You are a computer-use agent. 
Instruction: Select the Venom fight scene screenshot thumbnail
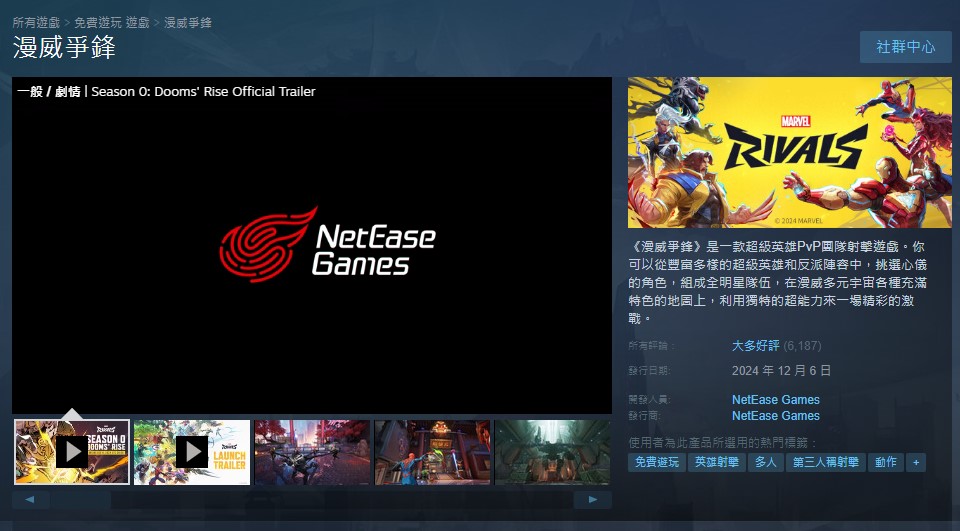pyautogui.click(x=312, y=452)
